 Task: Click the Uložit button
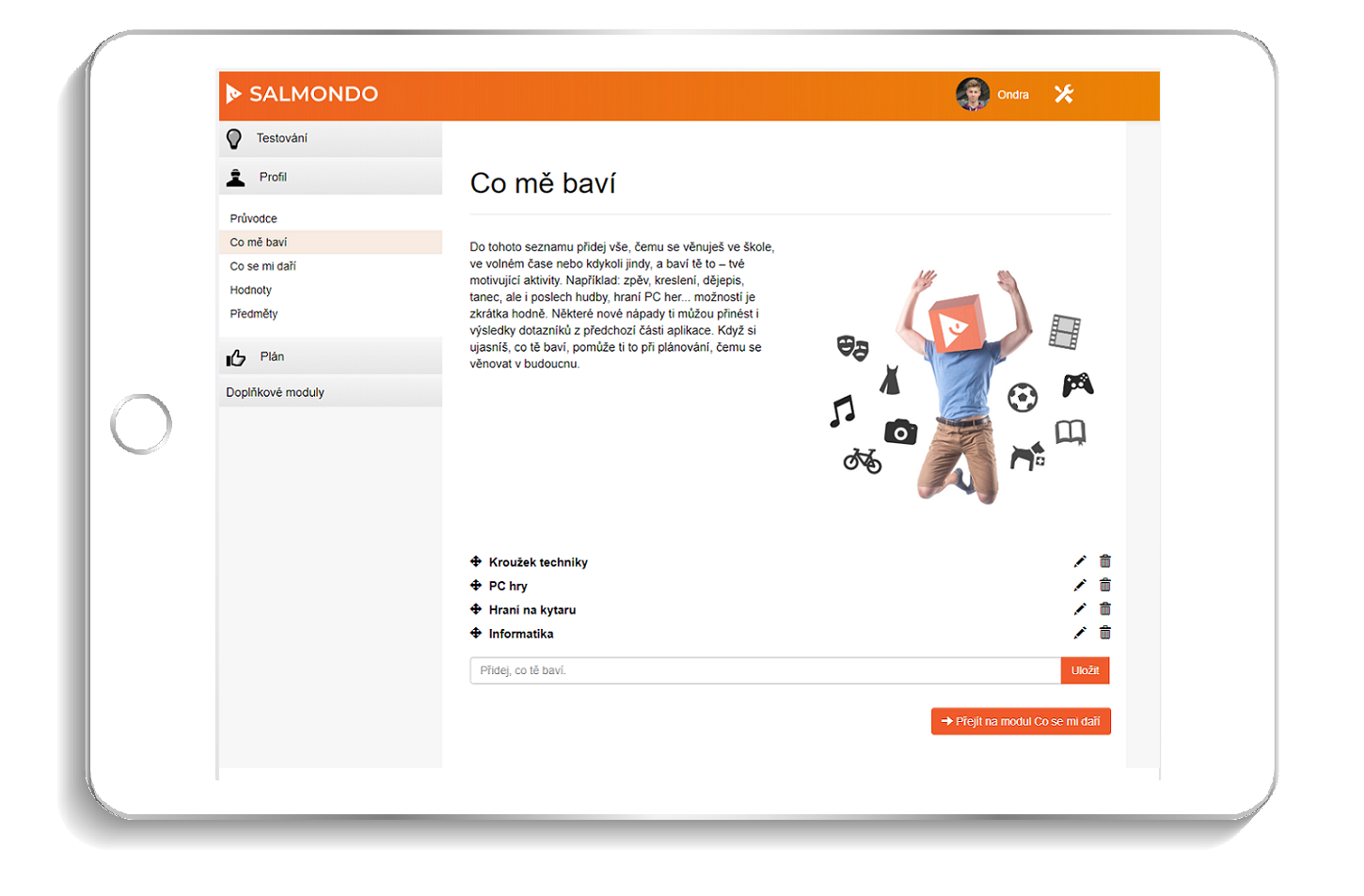point(1086,670)
